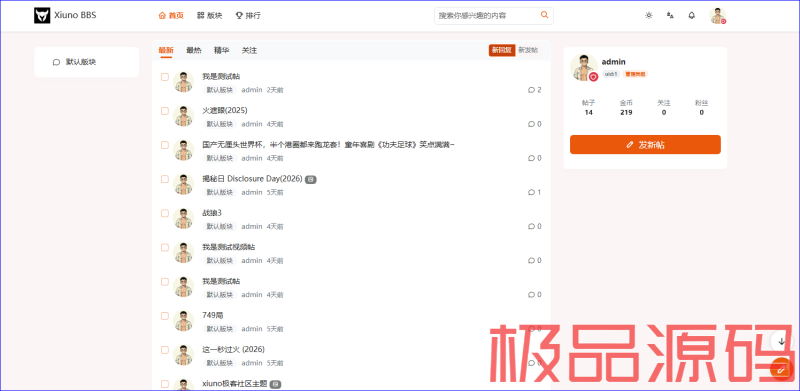Focus the 搜索你感兴趣的内容 search field

coord(487,15)
